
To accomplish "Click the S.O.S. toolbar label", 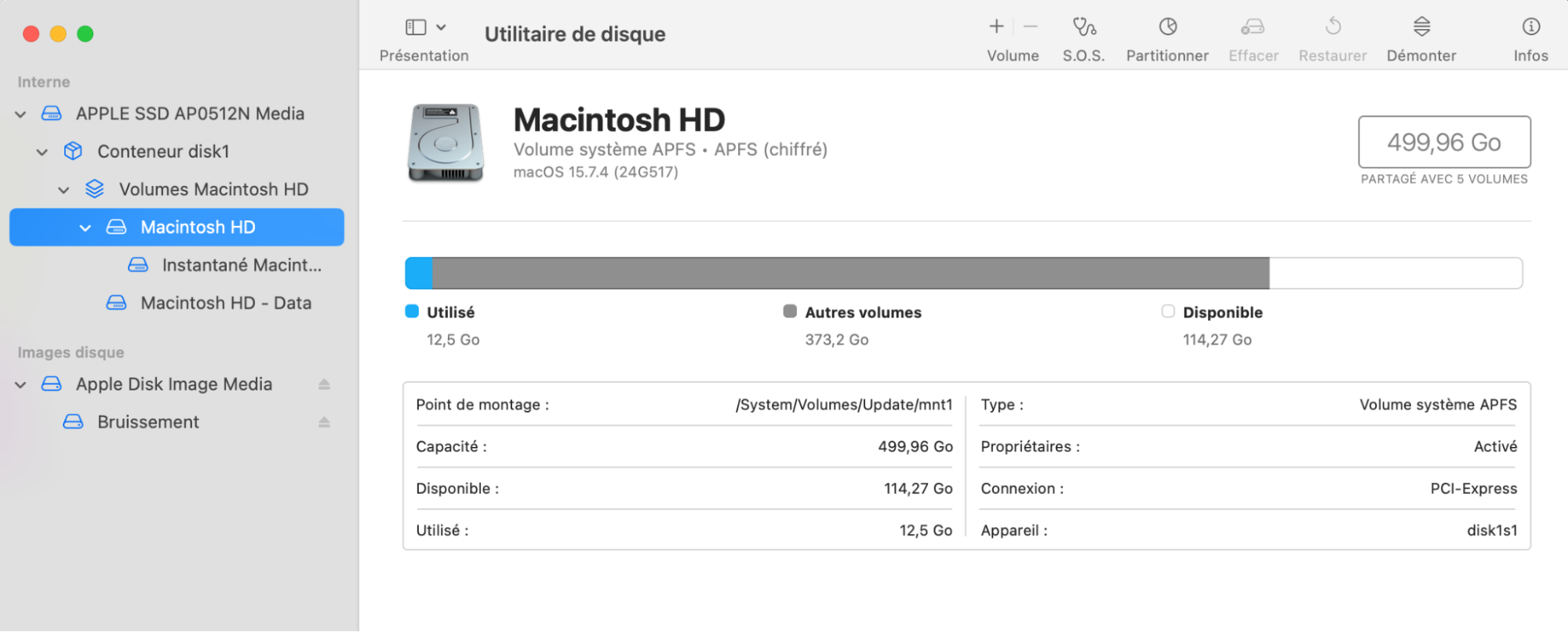I will [1083, 56].
